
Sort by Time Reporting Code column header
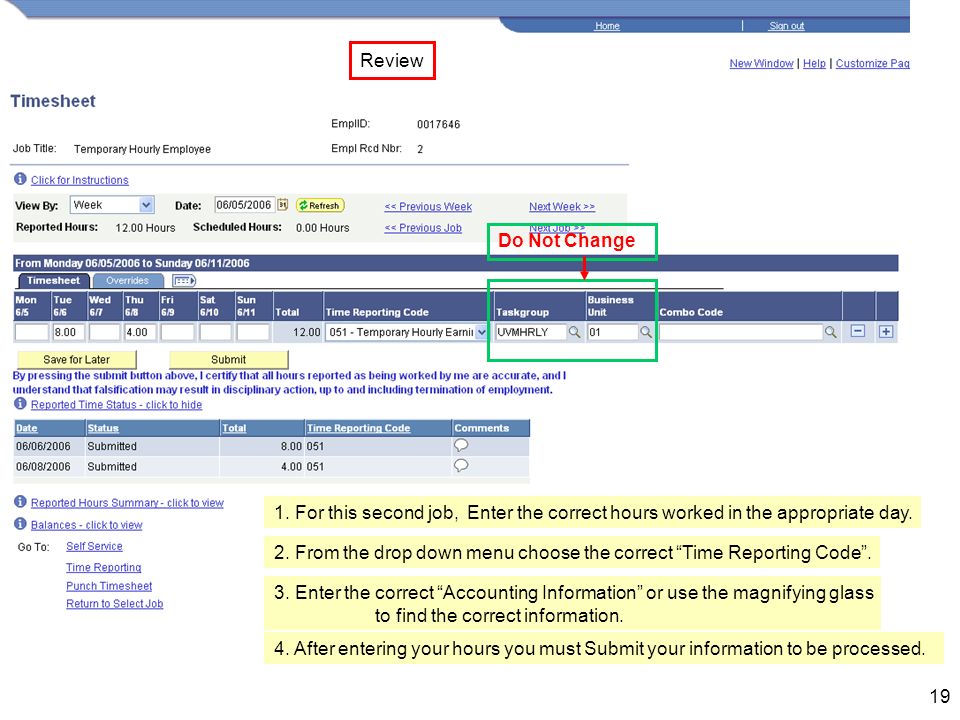pyautogui.click(x=358, y=428)
